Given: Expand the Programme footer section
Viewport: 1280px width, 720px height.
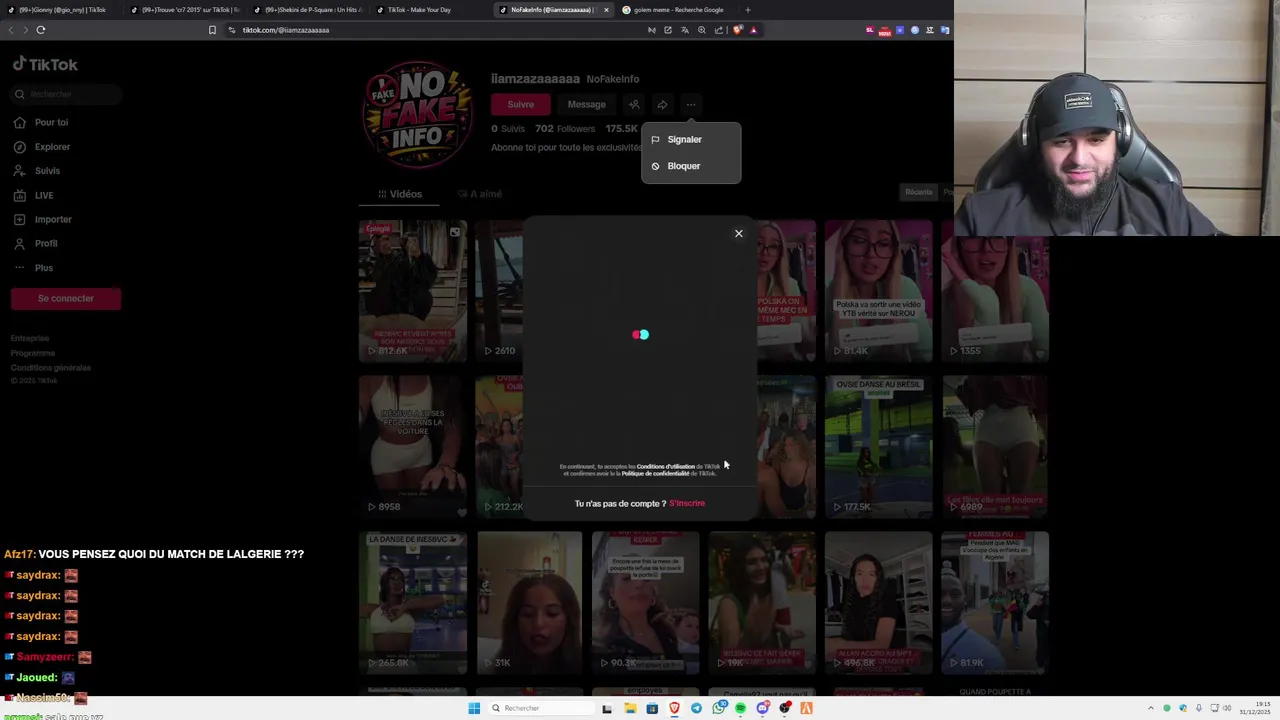Looking at the screenshot, I should click(33, 353).
